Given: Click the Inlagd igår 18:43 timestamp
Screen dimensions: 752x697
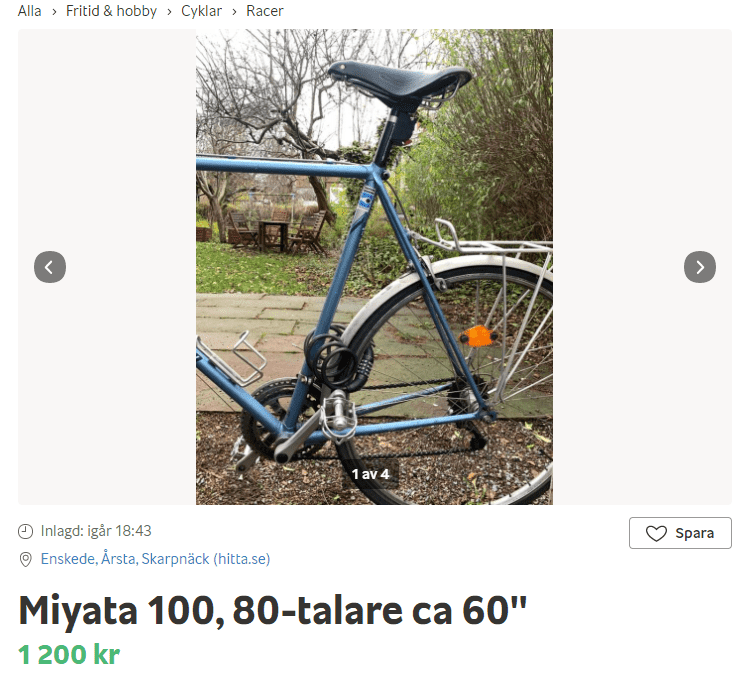Looking at the screenshot, I should pos(96,531).
